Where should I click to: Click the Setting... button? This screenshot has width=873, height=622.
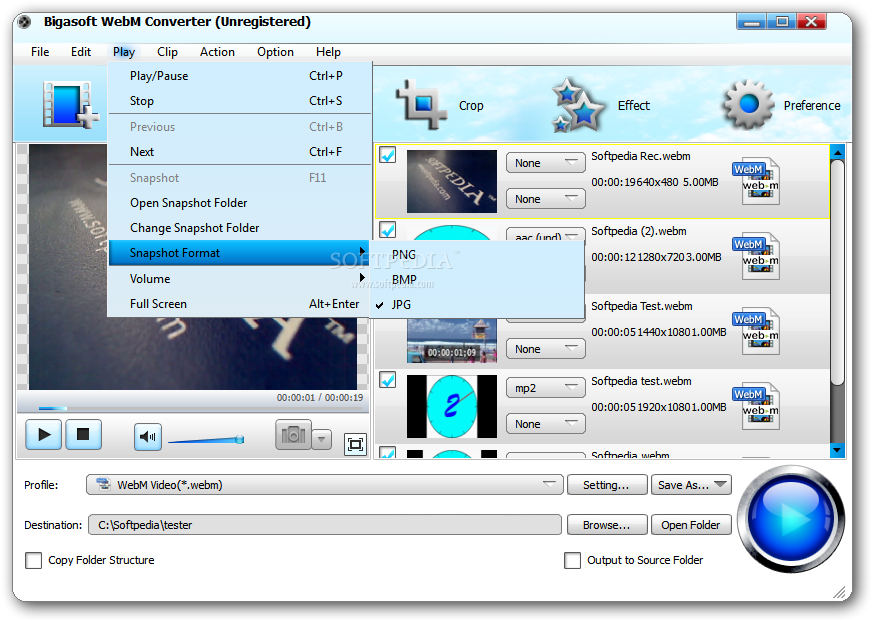click(x=607, y=484)
